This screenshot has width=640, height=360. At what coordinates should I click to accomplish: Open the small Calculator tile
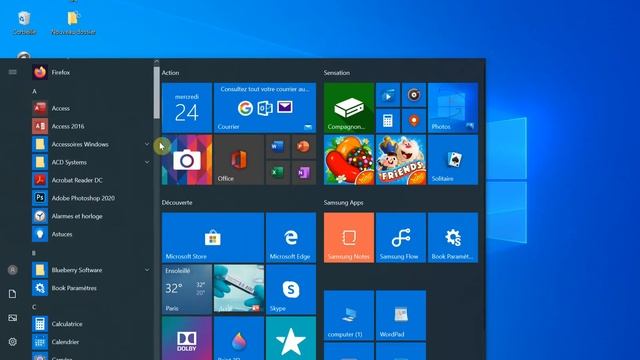388,121
